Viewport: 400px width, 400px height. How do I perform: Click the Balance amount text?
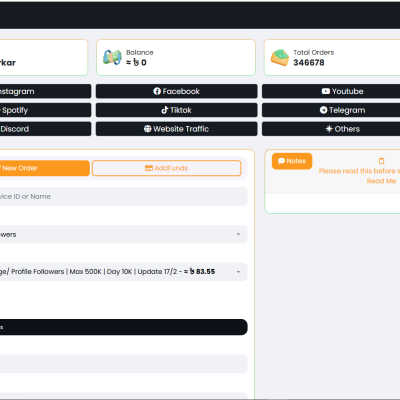(x=136, y=63)
